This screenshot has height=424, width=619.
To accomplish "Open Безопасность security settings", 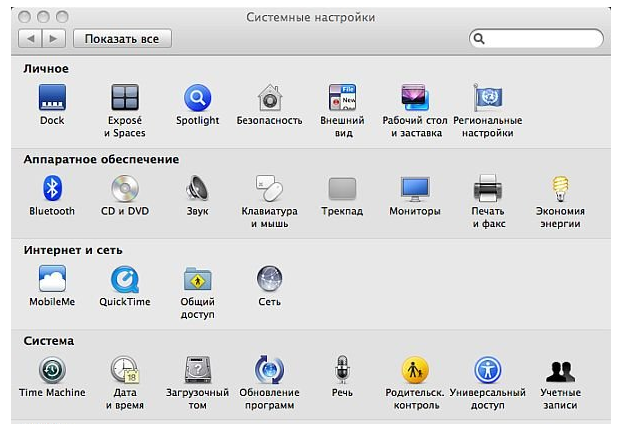I will tap(270, 98).
